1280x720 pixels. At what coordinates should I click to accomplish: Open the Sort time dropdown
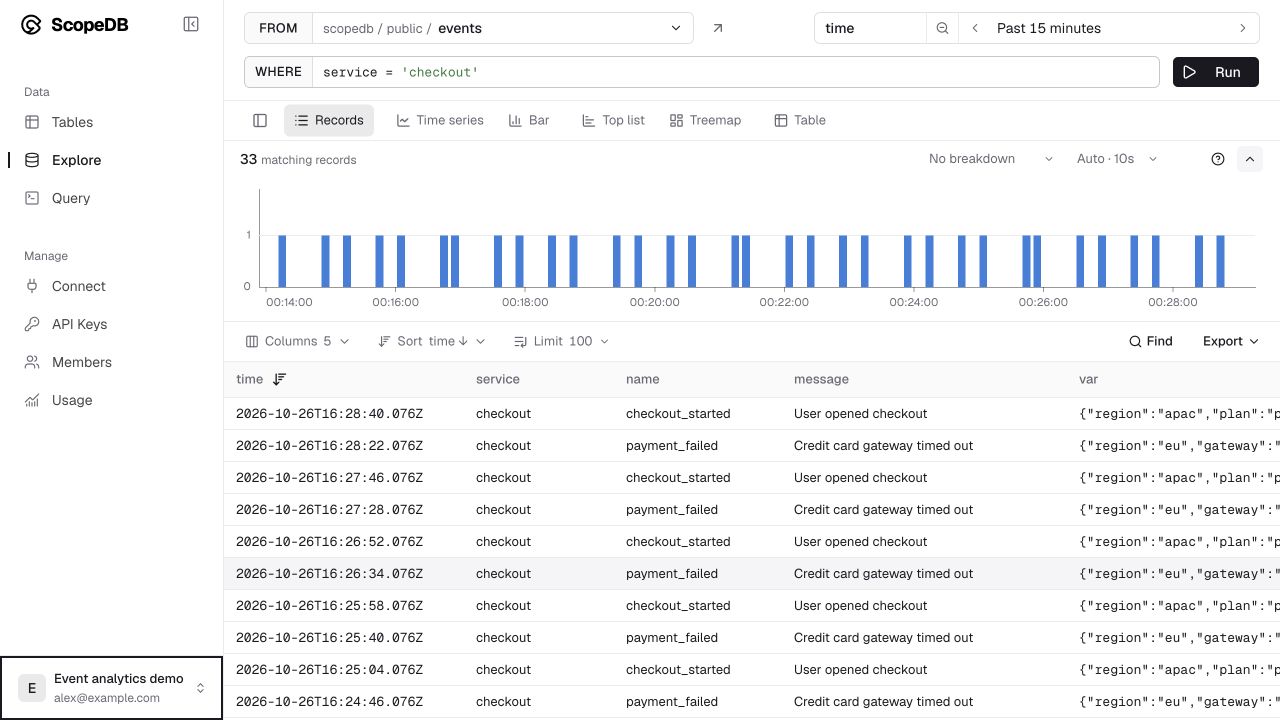pos(432,341)
